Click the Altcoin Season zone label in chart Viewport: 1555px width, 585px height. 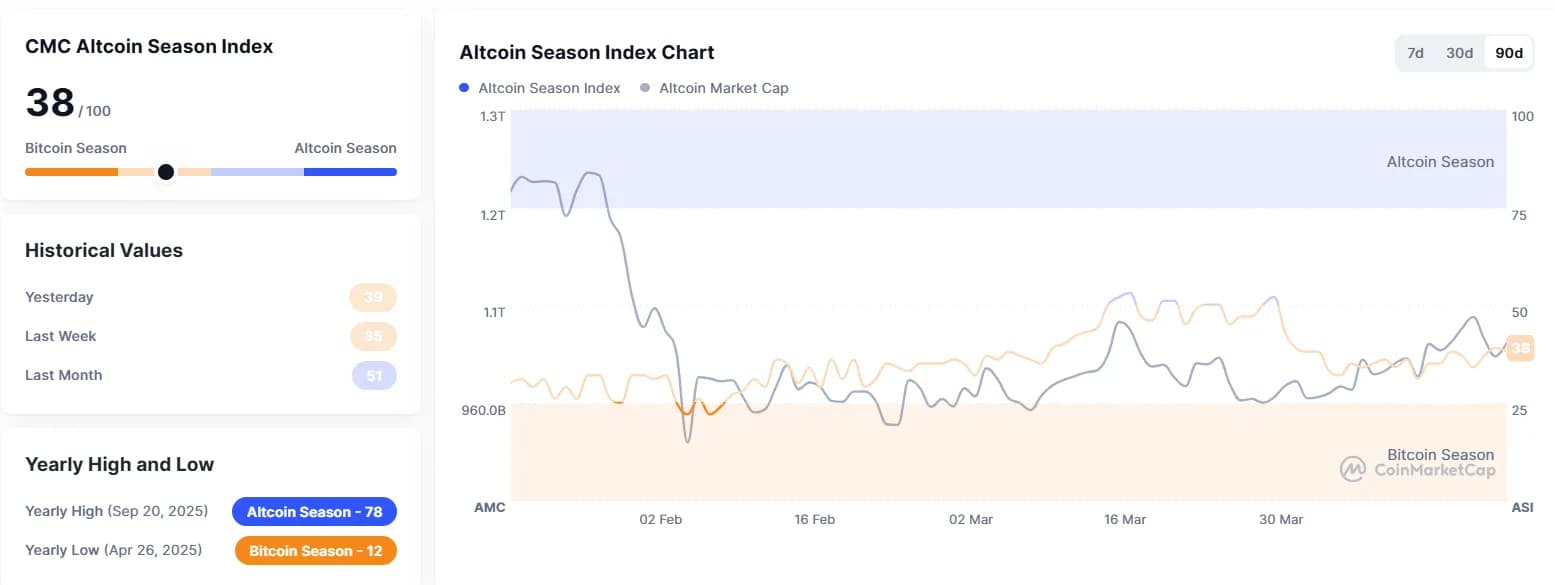(1440, 162)
